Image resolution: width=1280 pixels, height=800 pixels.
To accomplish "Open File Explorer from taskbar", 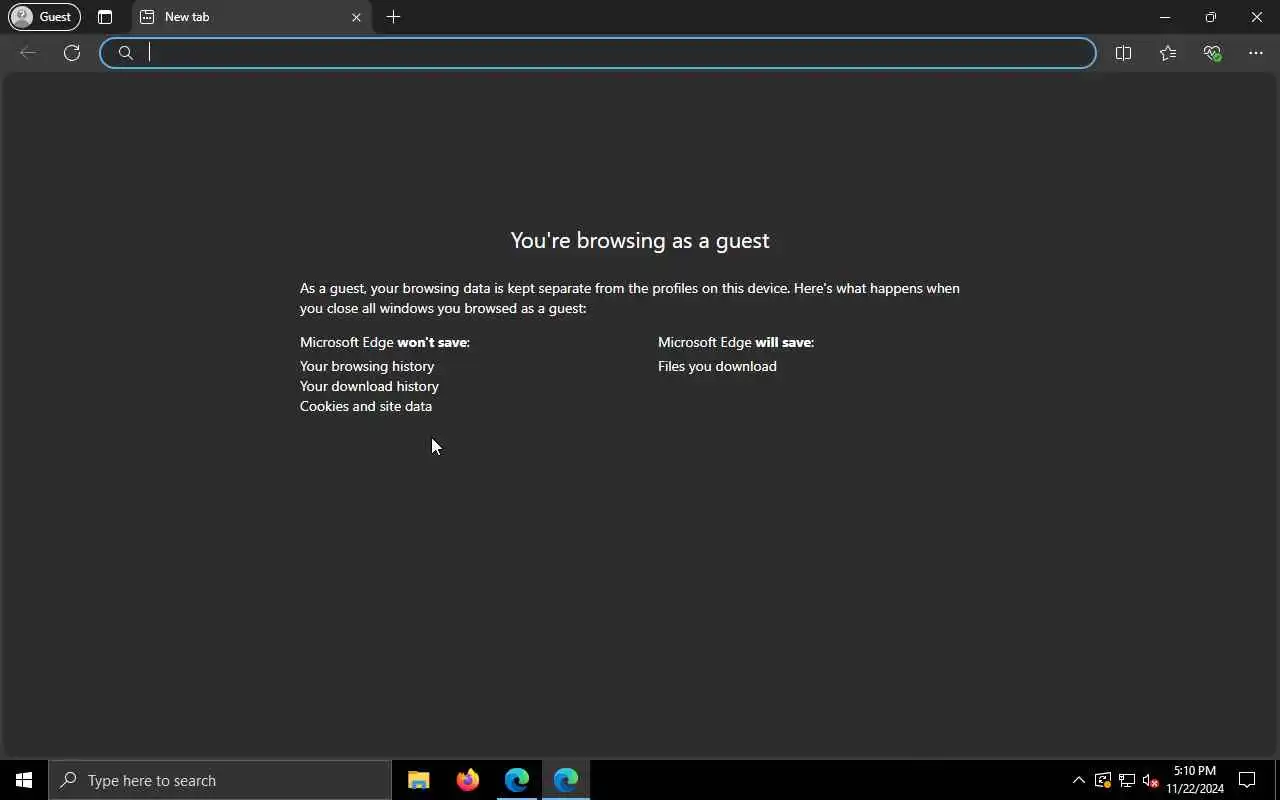I will point(419,780).
